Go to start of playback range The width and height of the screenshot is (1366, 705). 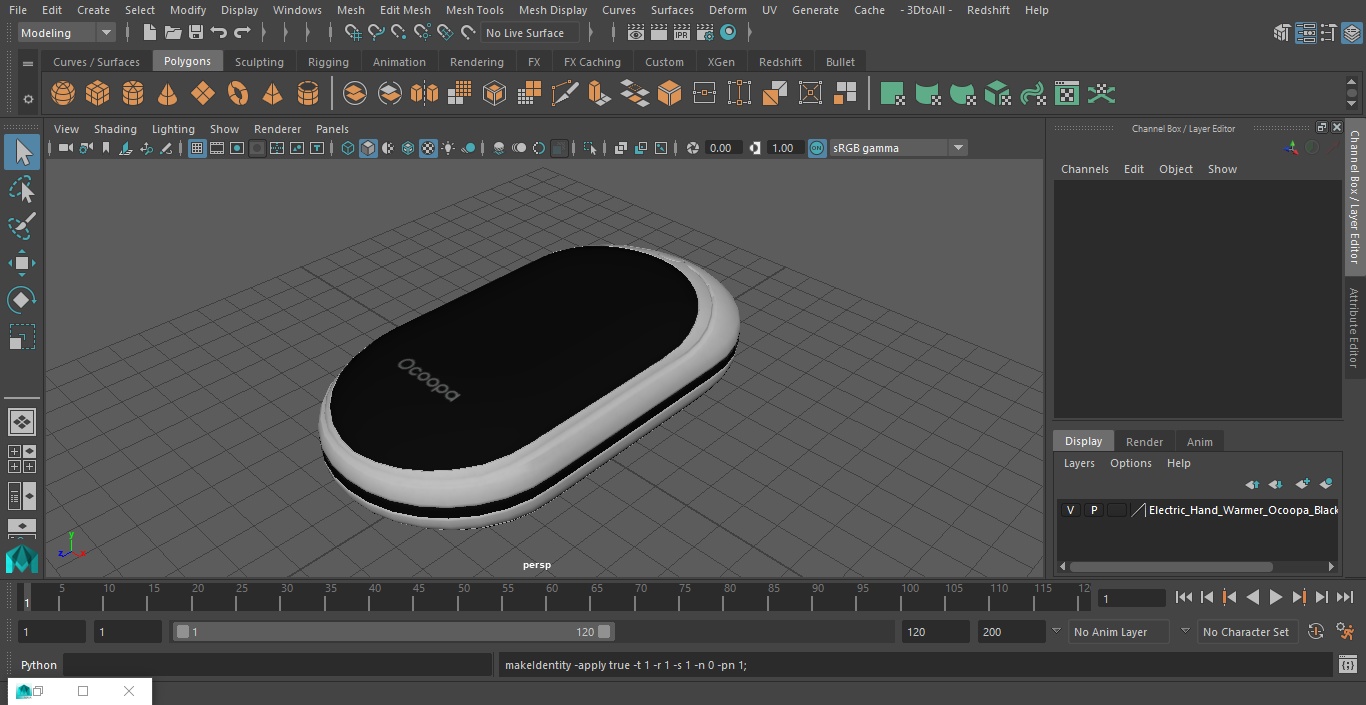point(1183,598)
